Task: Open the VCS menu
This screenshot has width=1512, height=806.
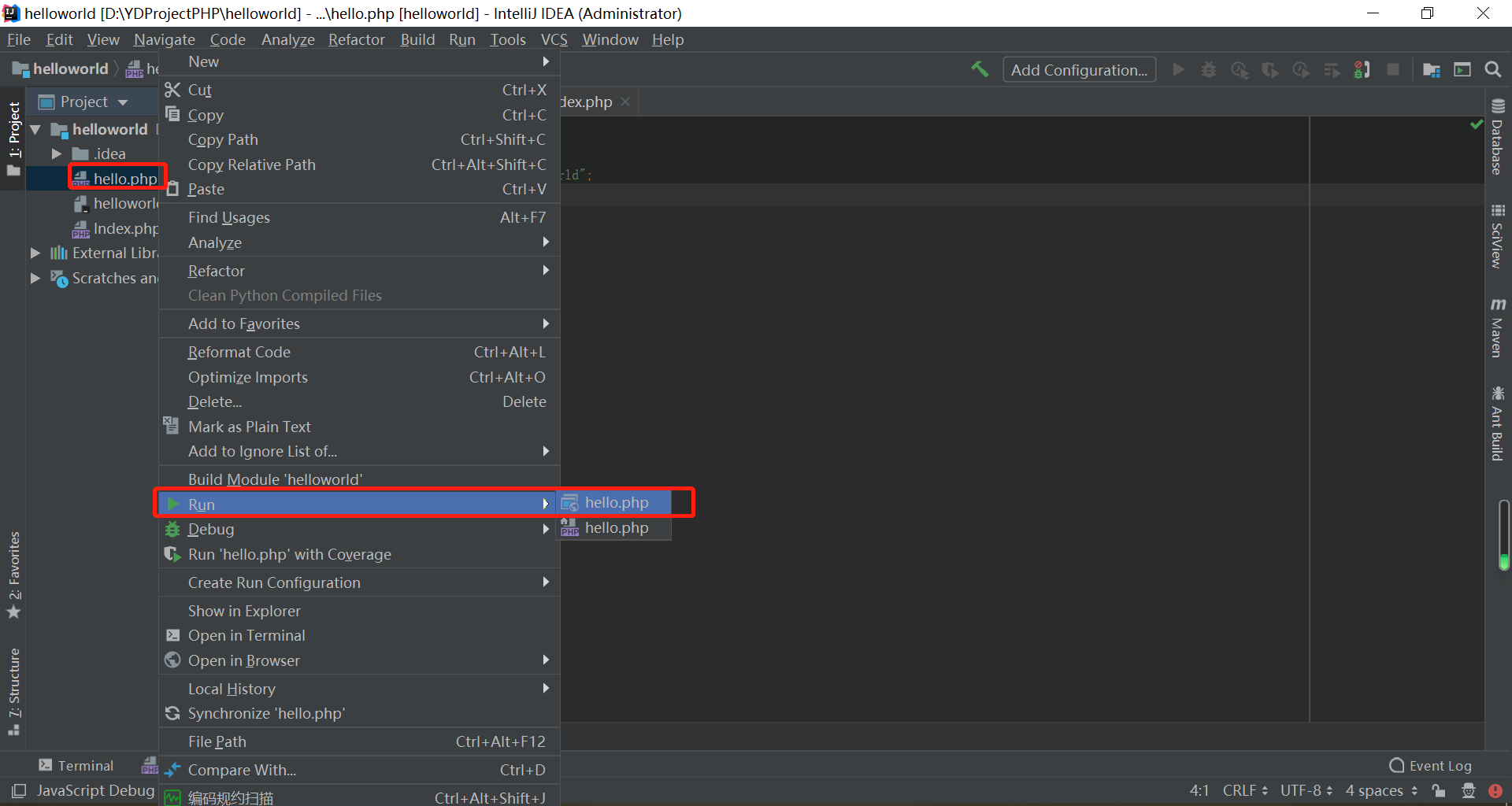Action: click(x=554, y=39)
